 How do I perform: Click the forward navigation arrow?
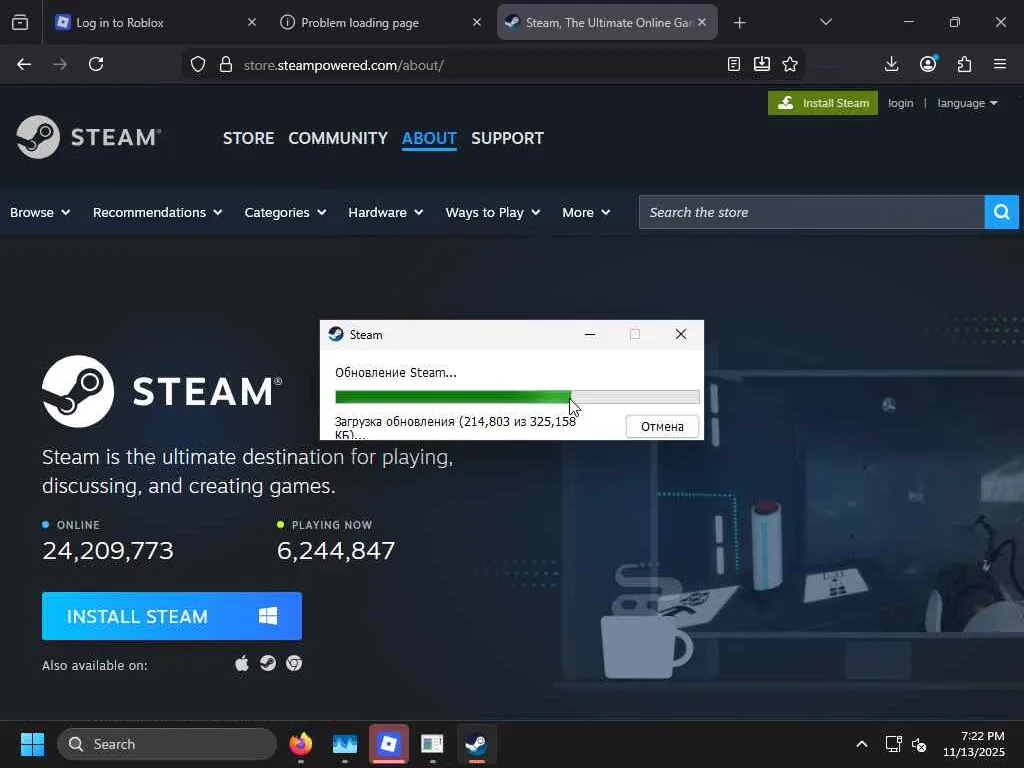59,64
